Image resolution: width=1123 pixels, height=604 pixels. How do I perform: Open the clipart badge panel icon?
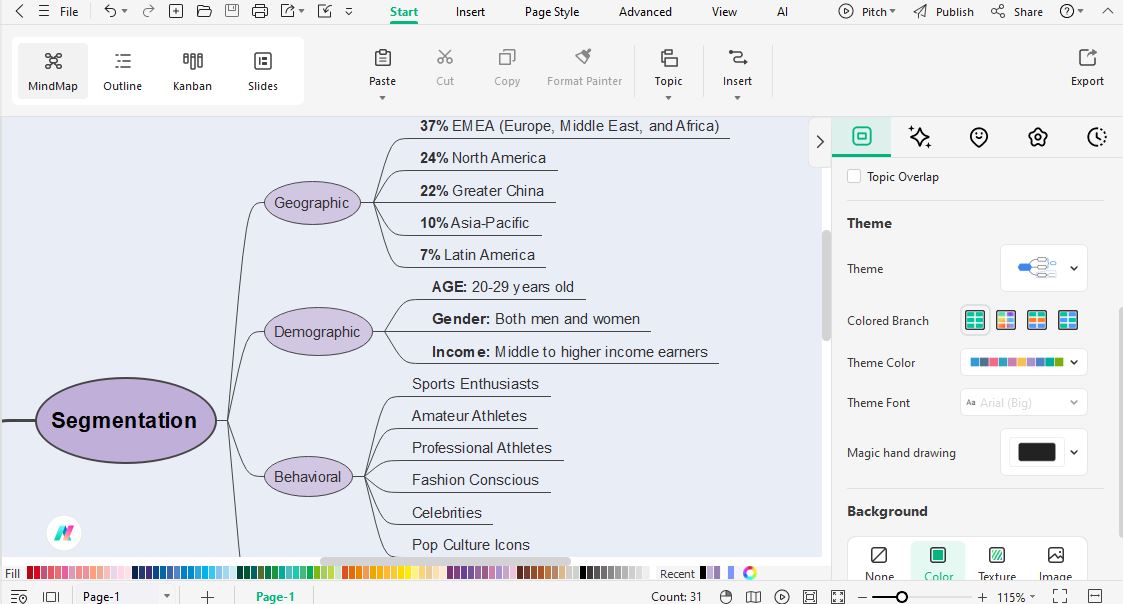(1038, 137)
